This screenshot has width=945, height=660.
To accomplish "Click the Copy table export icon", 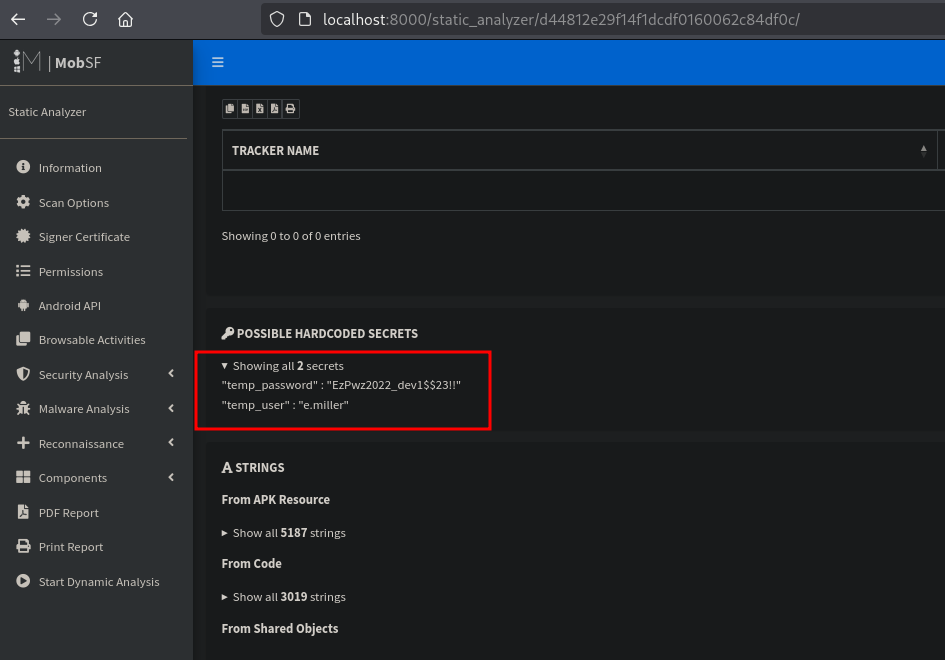I will tap(230, 109).
